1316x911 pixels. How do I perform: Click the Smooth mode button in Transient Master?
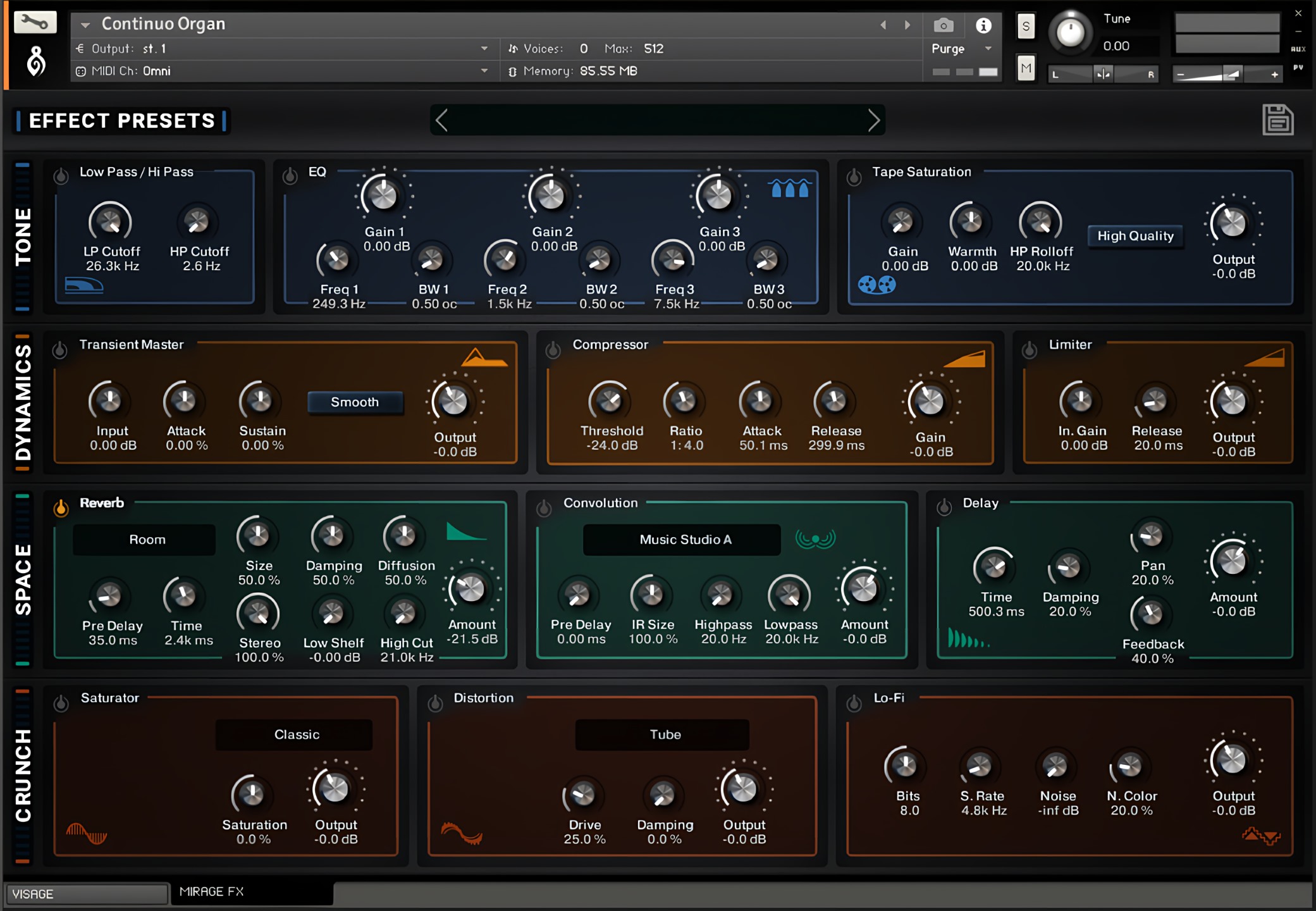[x=355, y=402]
